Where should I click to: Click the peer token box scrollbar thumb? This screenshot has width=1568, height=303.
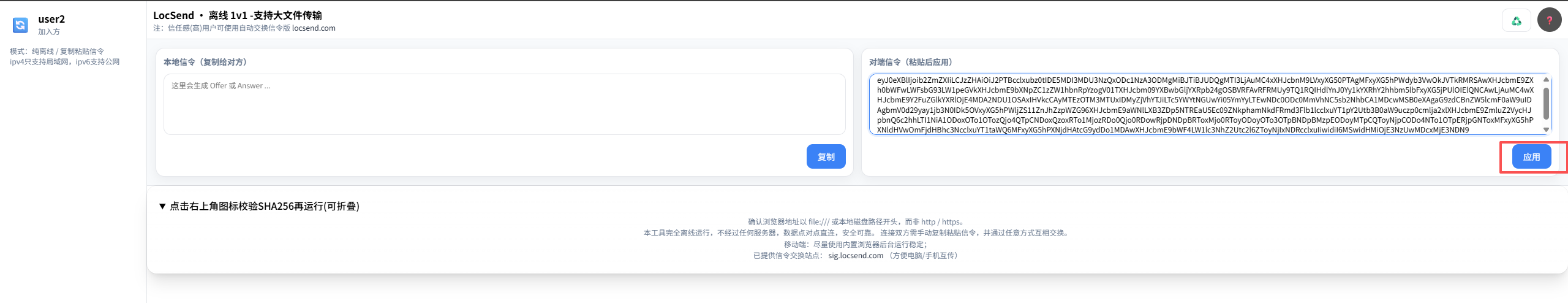1546,103
